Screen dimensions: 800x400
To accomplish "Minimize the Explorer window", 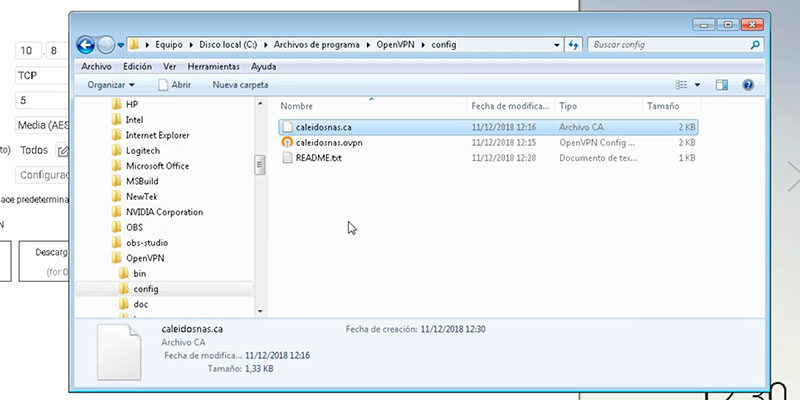I will [x=704, y=24].
